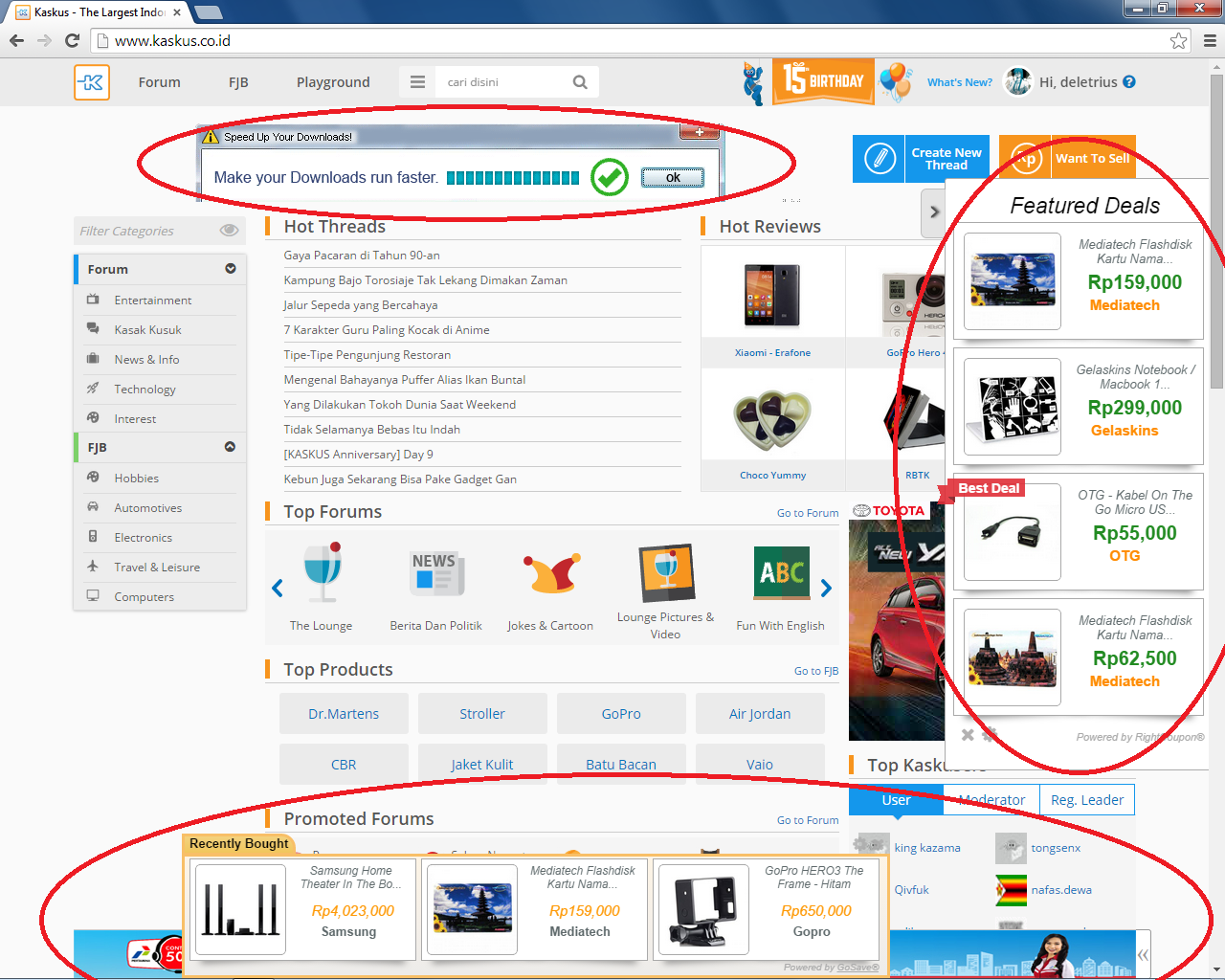
Task: Open [KASKUS Anniversary] Day 9 thread
Action: tap(358, 455)
